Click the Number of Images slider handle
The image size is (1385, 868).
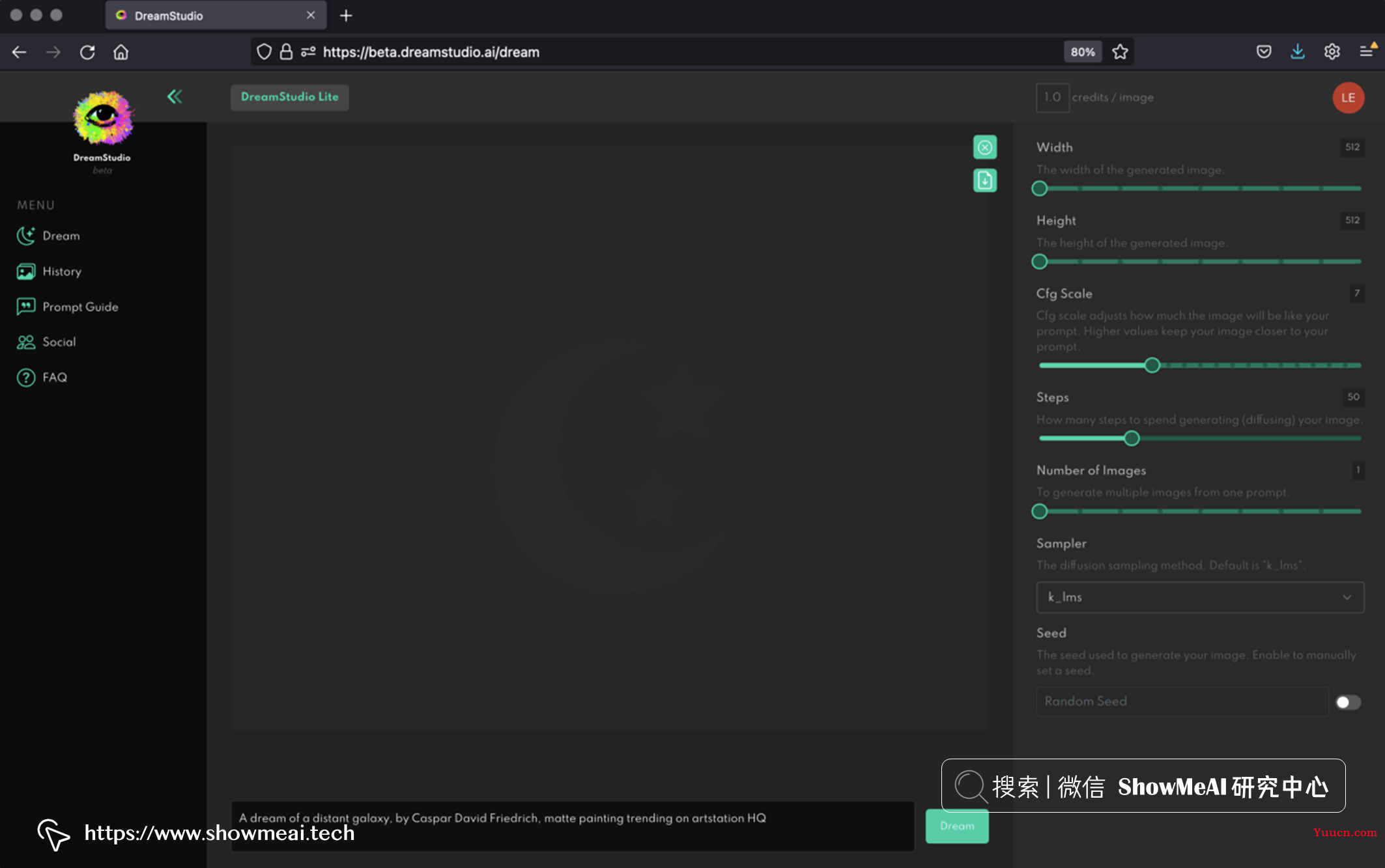(1040, 512)
